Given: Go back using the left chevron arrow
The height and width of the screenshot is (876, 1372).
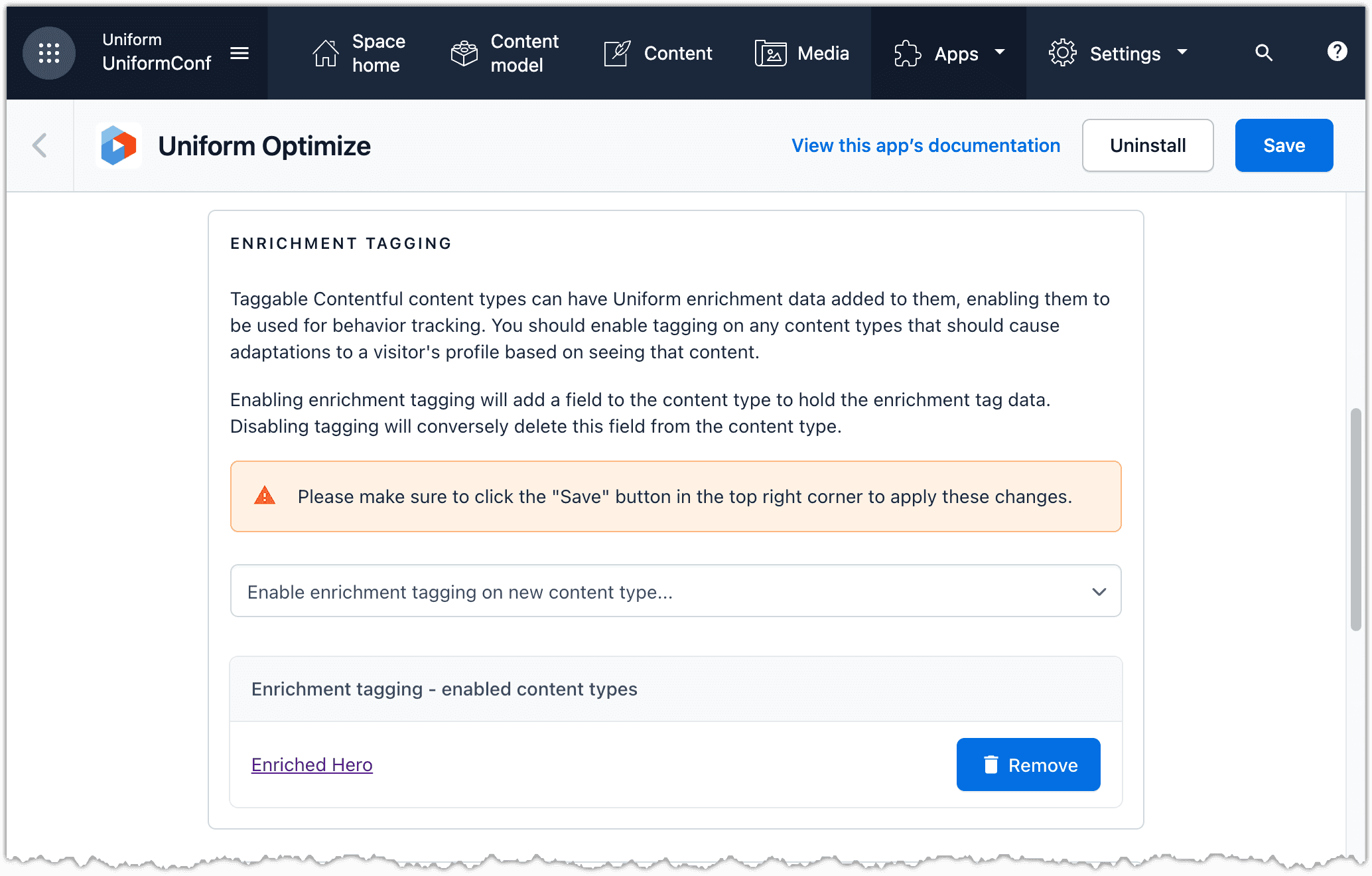Looking at the screenshot, I should (40, 145).
